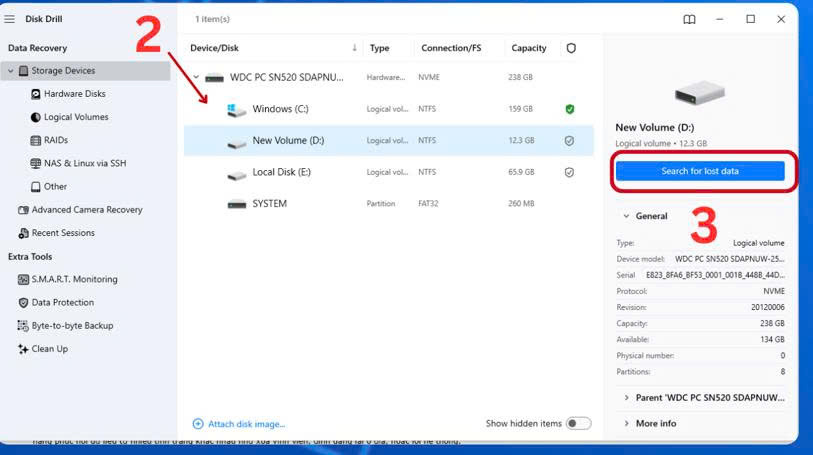
Task: Open Advanced Camera Recovery
Action: pos(87,210)
